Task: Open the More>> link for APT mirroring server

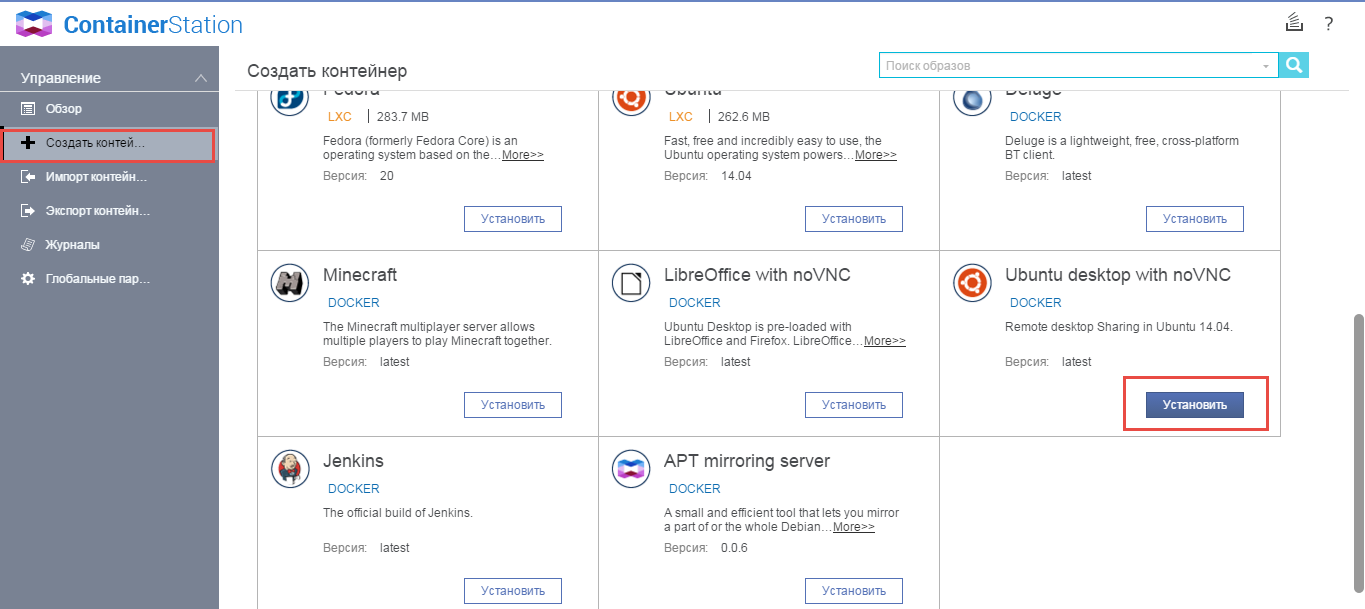Action: (x=854, y=527)
